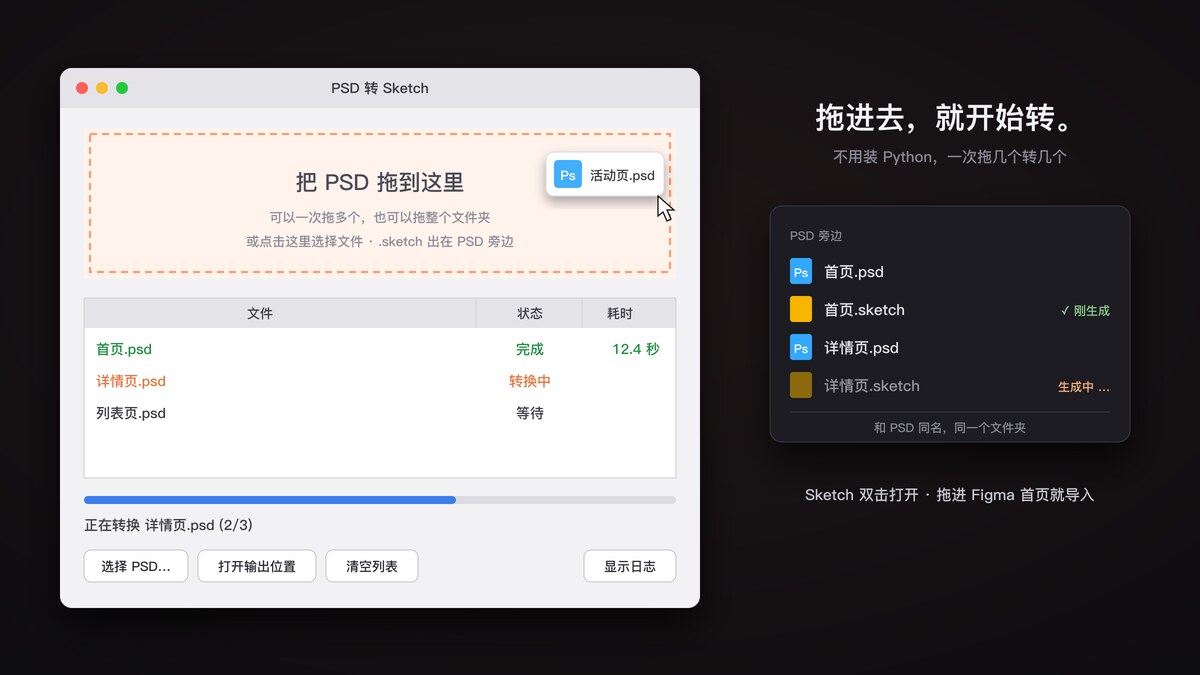The height and width of the screenshot is (675, 1200).
Task: Click the 生成中 ... status label
Action: tap(1084, 387)
